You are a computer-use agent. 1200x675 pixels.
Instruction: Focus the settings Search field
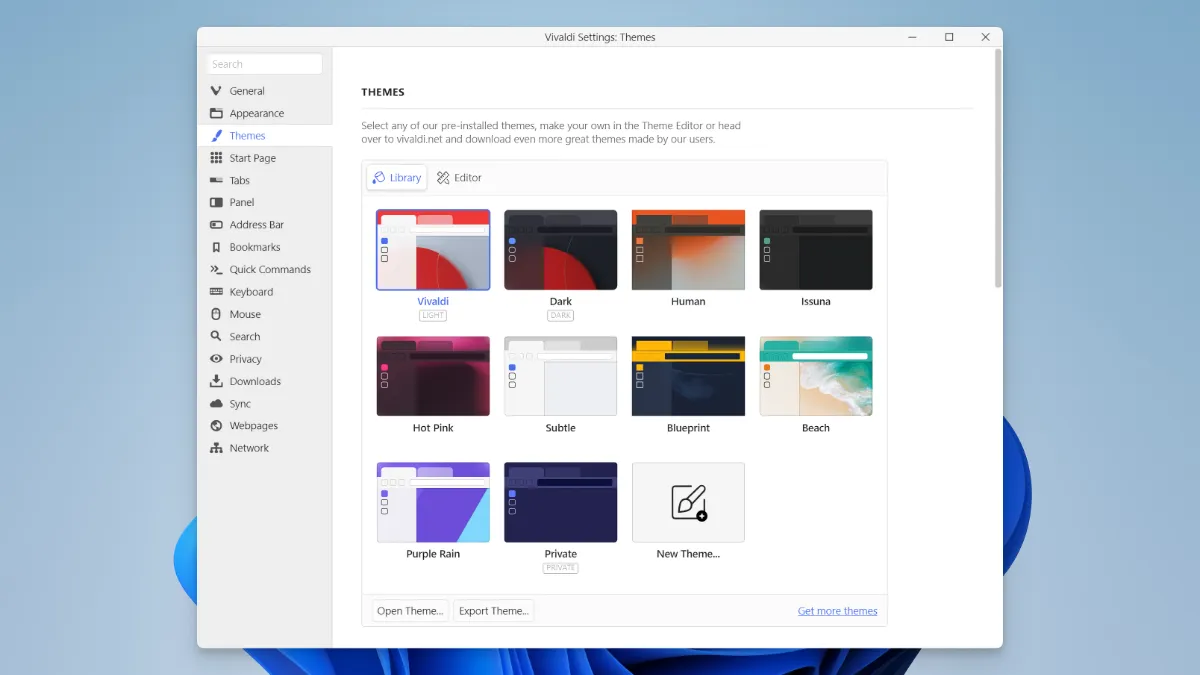coord(265,64)
